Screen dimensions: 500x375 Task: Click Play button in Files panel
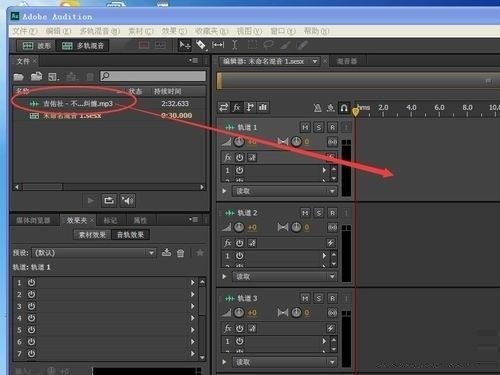[x=91, y=200]
